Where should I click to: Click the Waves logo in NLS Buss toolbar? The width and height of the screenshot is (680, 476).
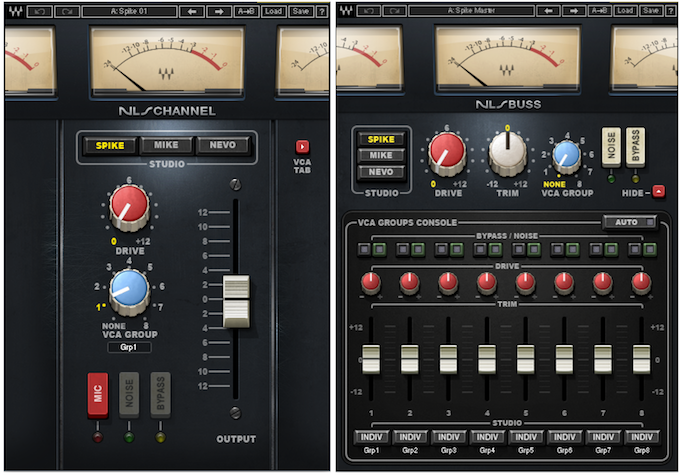346,10
